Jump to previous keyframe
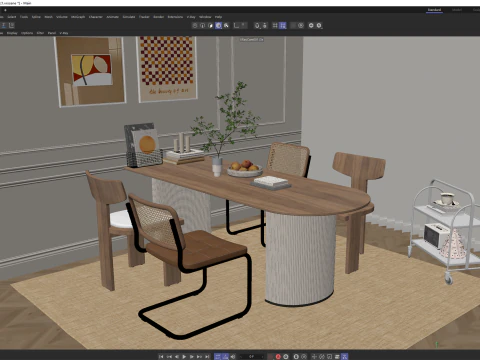 [169, 357]
